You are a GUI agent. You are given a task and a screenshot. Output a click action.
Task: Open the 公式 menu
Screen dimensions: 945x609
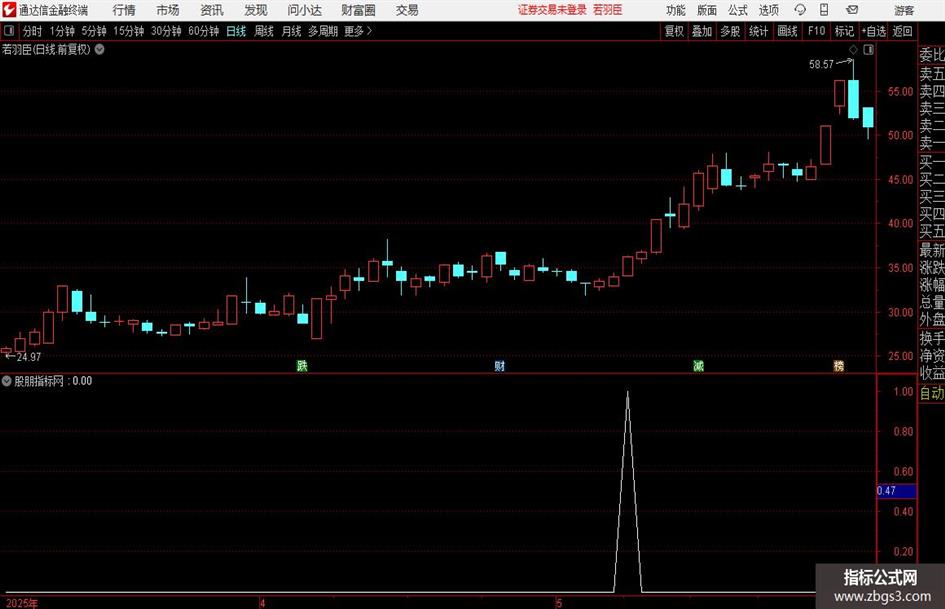coord(738,10)
